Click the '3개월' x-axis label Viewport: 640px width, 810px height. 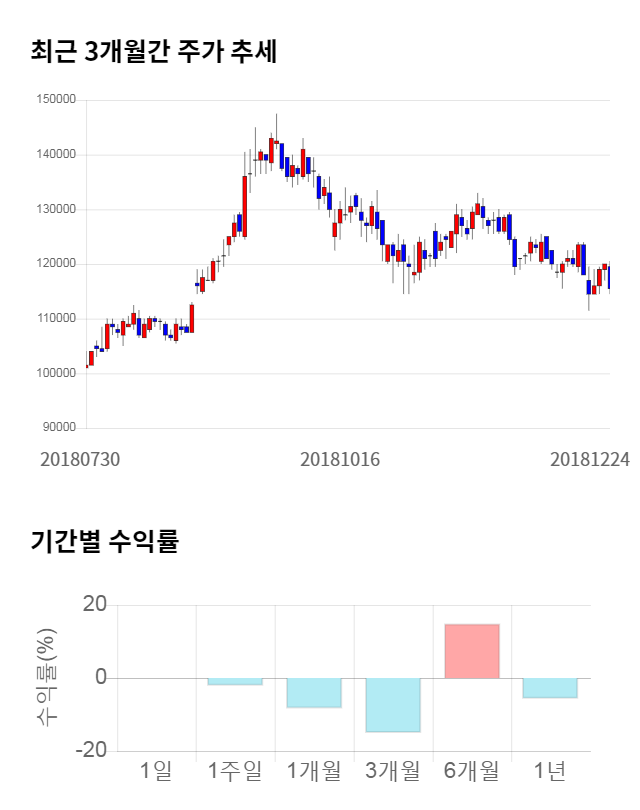(392, 771)
